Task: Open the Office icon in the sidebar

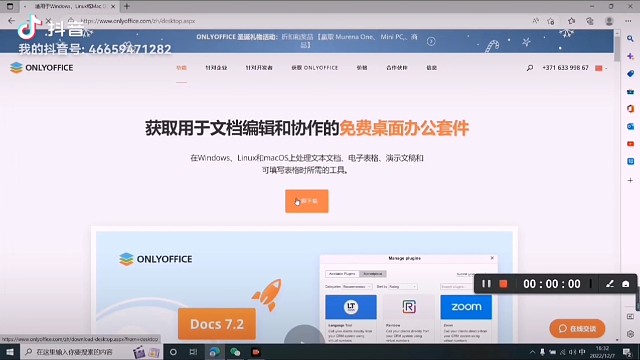Action: [630, 109]
